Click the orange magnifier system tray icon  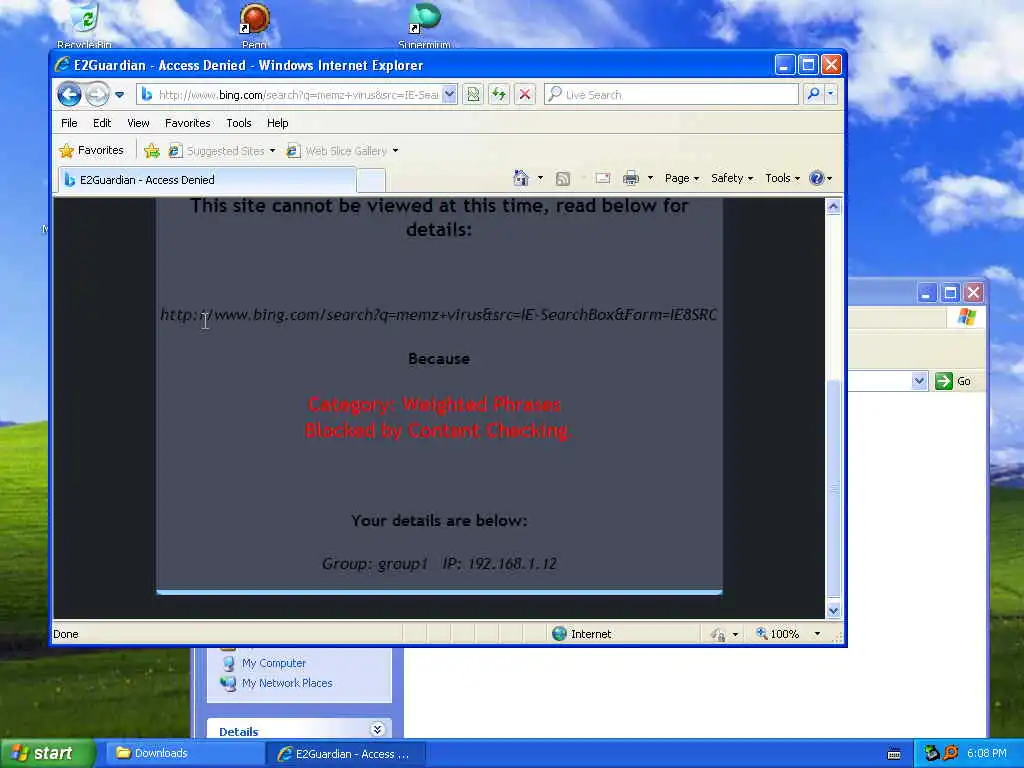(x=952, y=753)
